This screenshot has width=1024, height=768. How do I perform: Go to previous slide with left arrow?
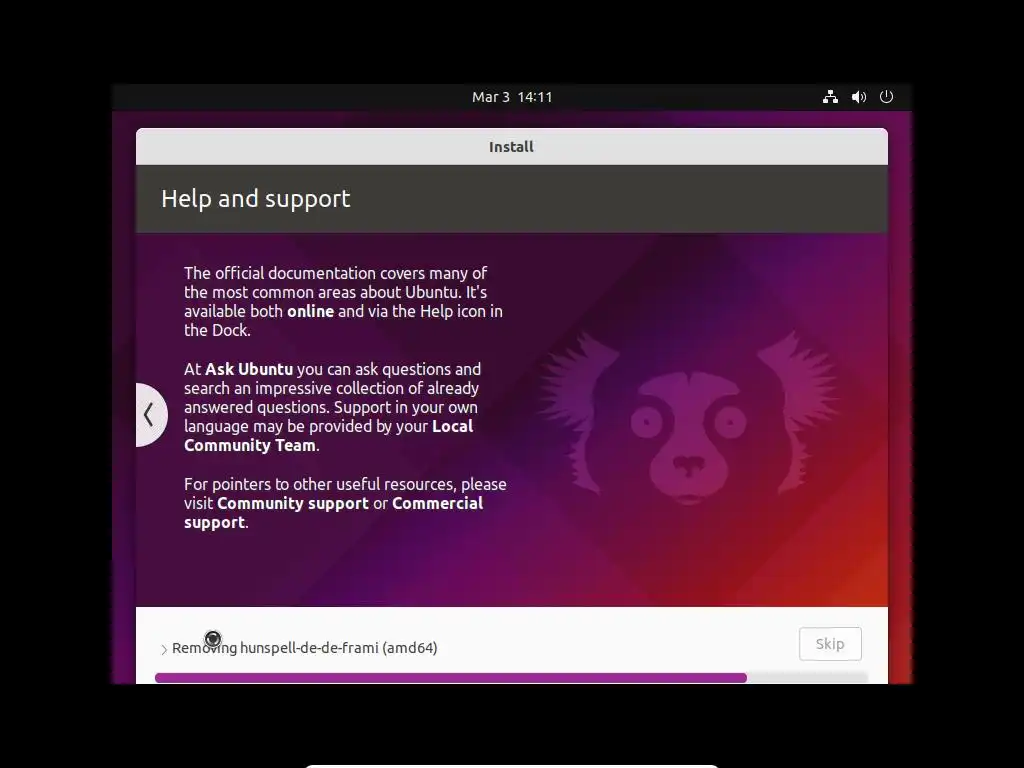151,415
